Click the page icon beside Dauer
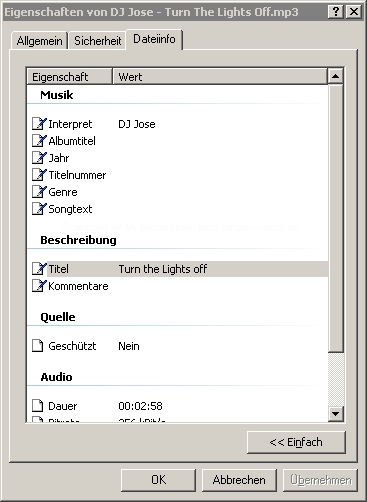Screen dimensions: 367x502 click(x=38, y=406)
